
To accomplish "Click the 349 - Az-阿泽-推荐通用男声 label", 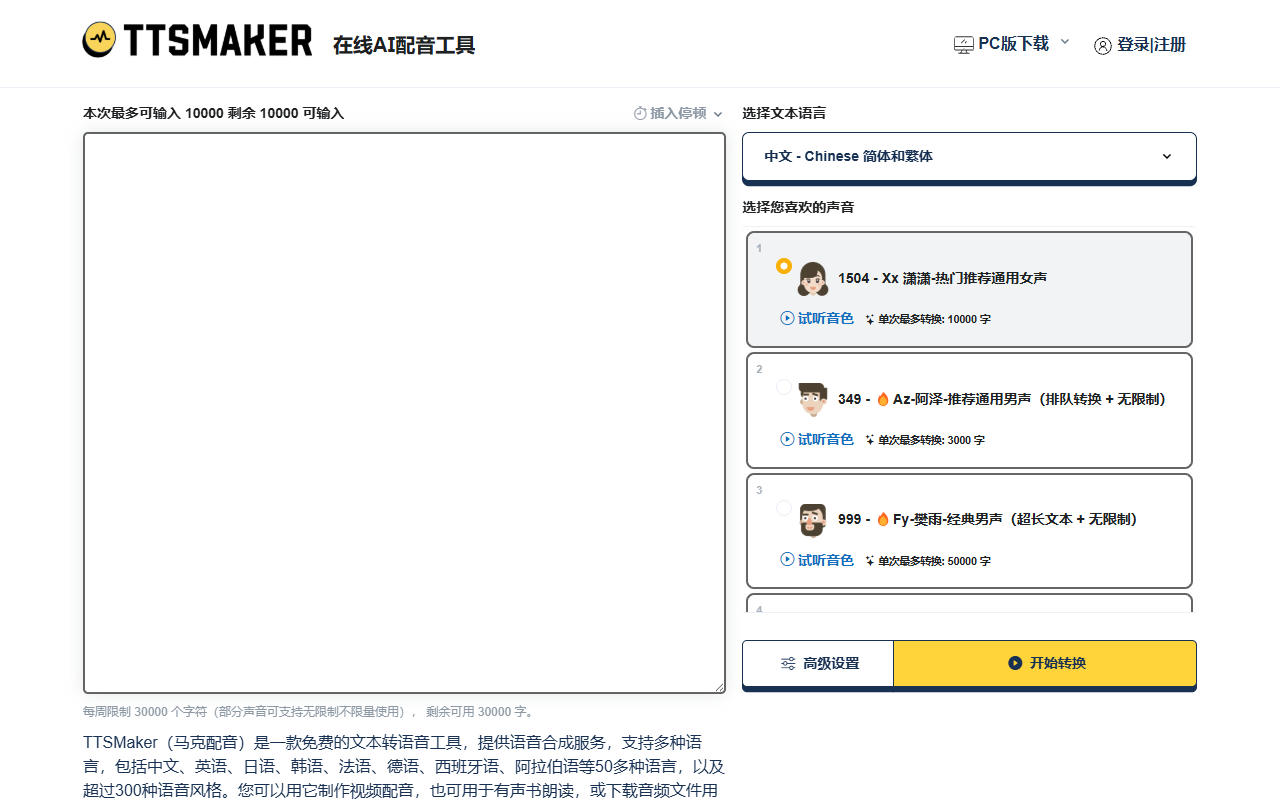I will coord(1002,399).
